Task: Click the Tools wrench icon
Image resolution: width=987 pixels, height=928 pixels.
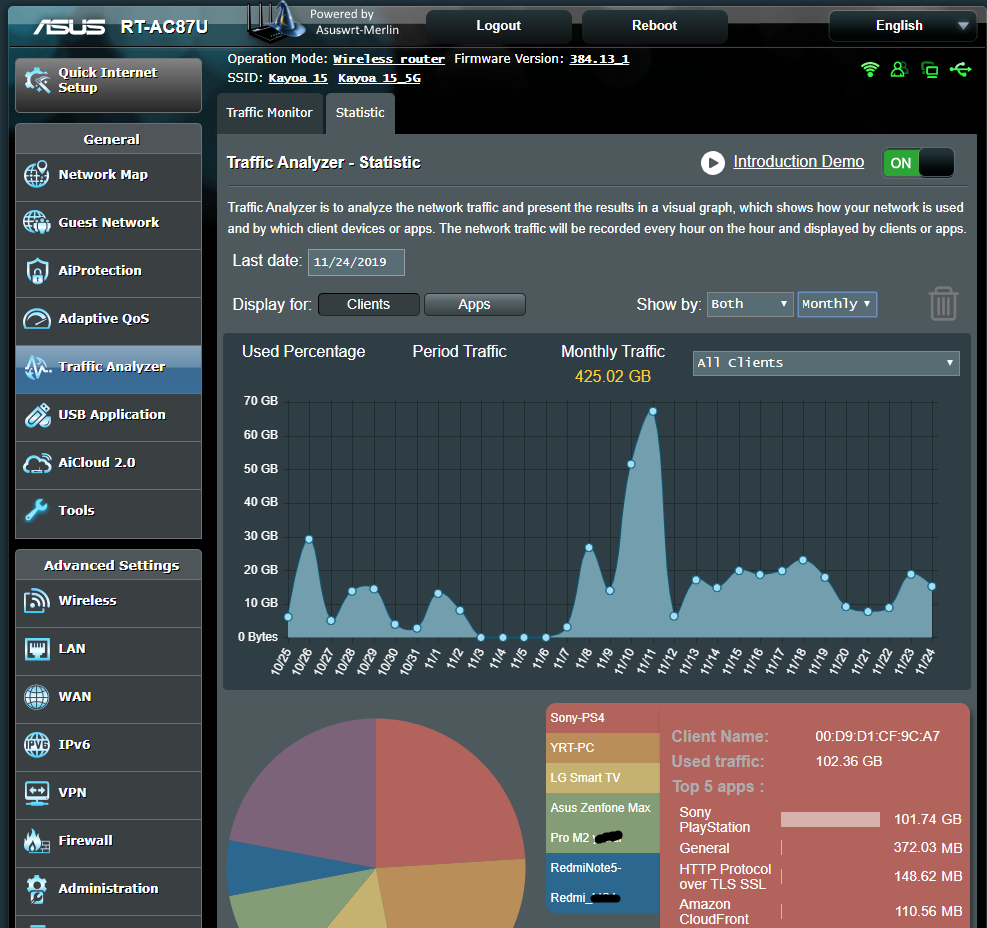Action: (x=37, y=510)
